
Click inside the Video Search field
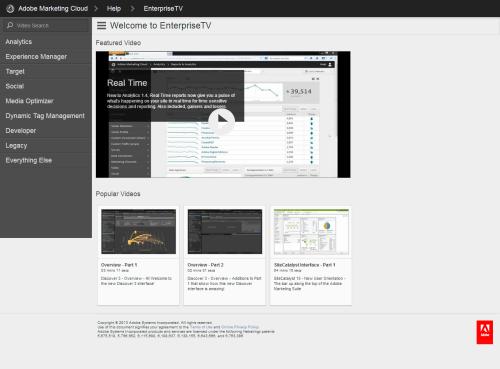[x=46, y=25]
